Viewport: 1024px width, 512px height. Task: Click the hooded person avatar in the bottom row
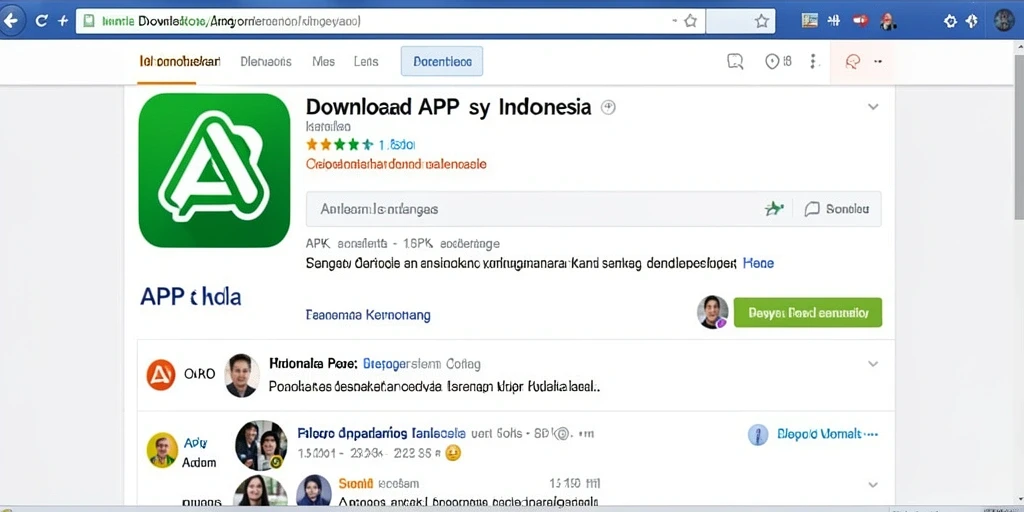point(313,492)
